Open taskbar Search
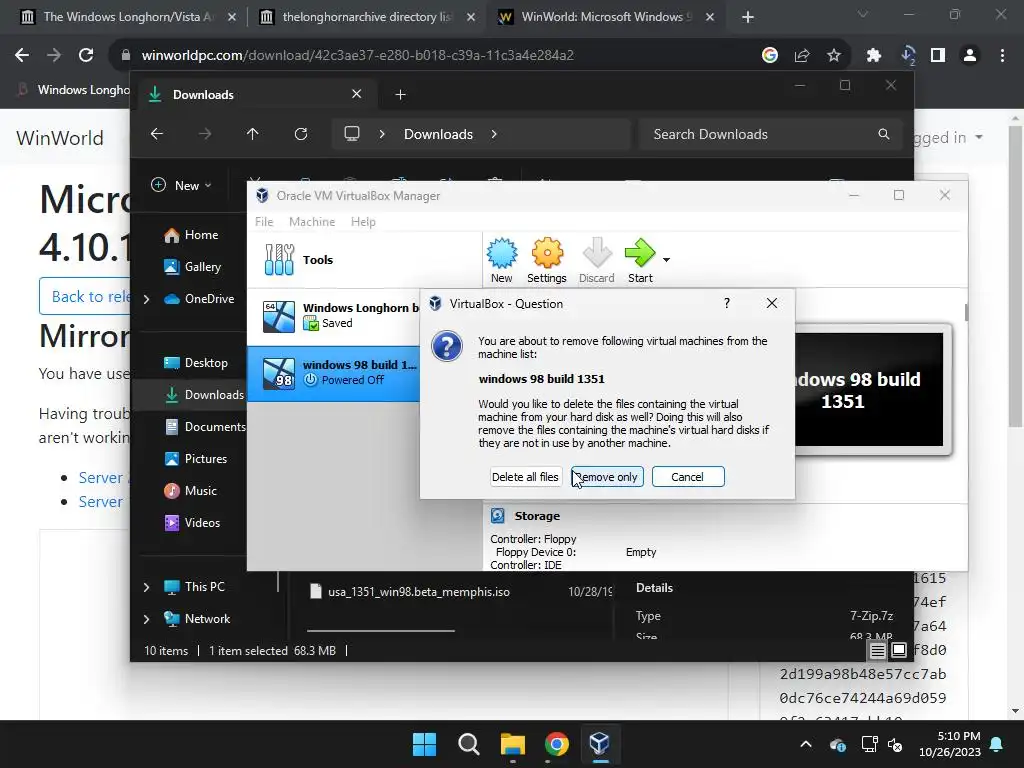Viewport: 1024px width, 768px height. (x=468, y=744)
